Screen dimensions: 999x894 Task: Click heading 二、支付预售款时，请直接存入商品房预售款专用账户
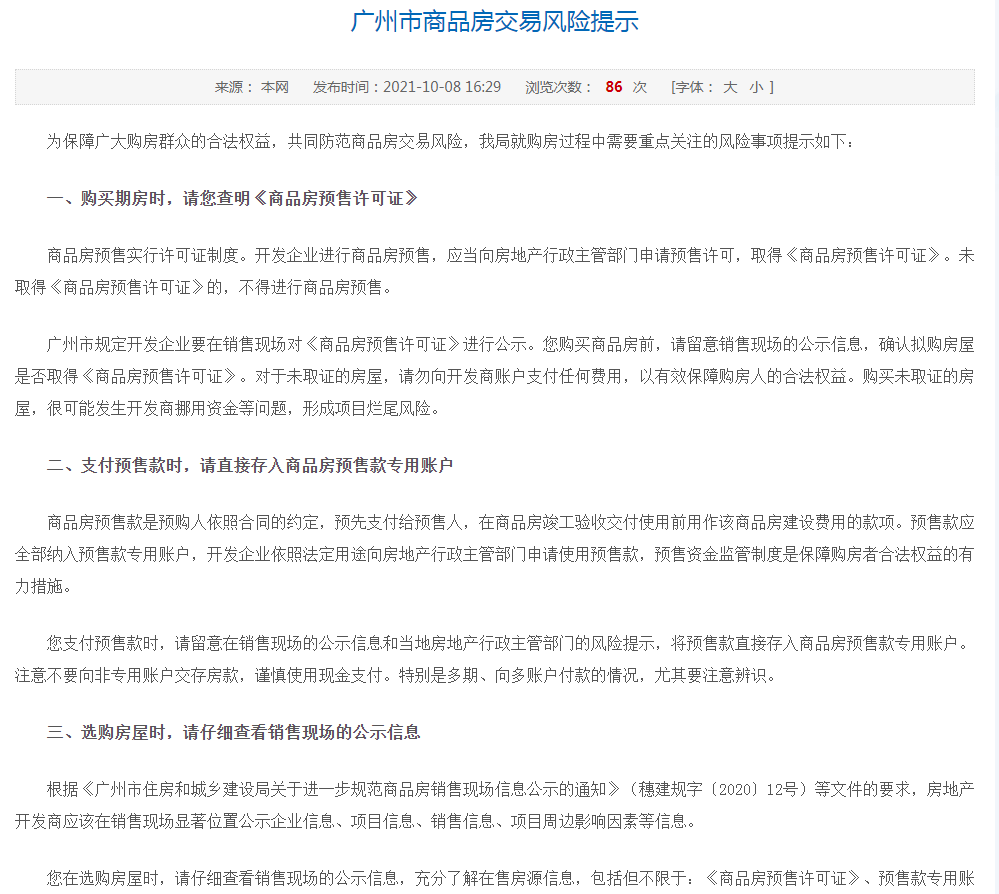250,465
